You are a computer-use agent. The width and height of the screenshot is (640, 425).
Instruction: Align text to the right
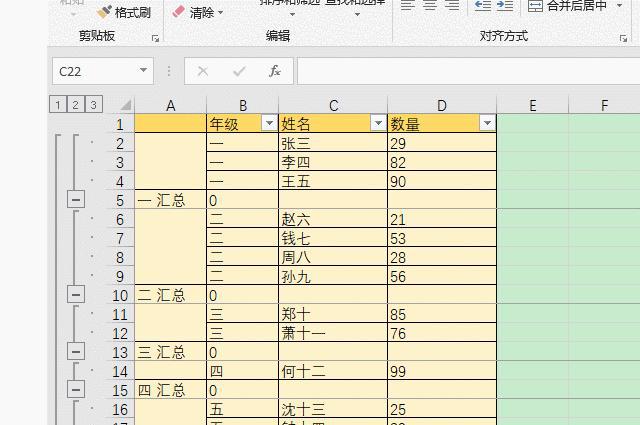click(452, 5)
